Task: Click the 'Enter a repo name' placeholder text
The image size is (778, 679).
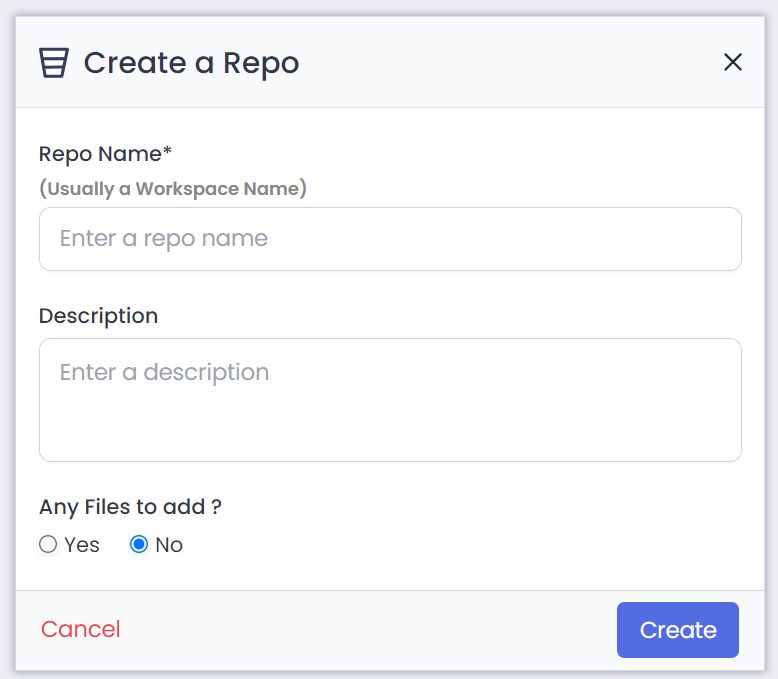Action: pos(164,239)
